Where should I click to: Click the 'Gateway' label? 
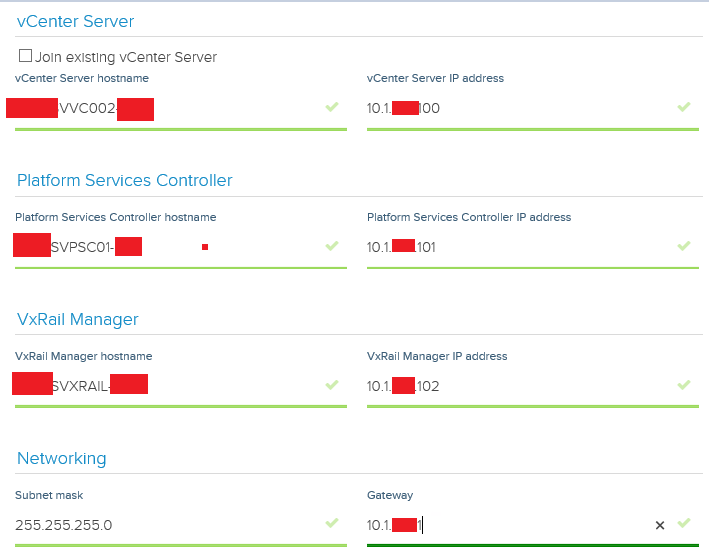390,495
